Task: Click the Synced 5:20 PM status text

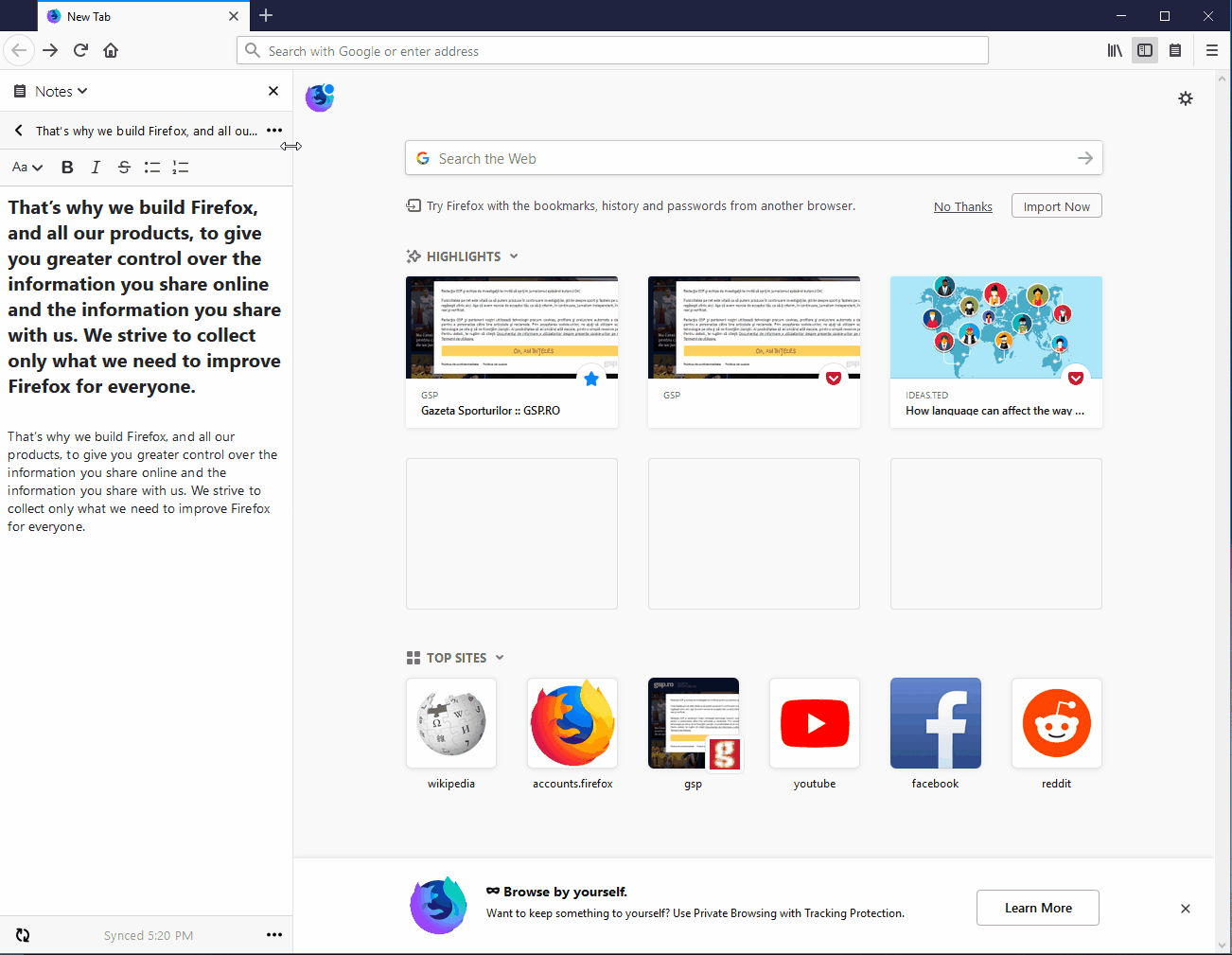Action: point(149,935)
